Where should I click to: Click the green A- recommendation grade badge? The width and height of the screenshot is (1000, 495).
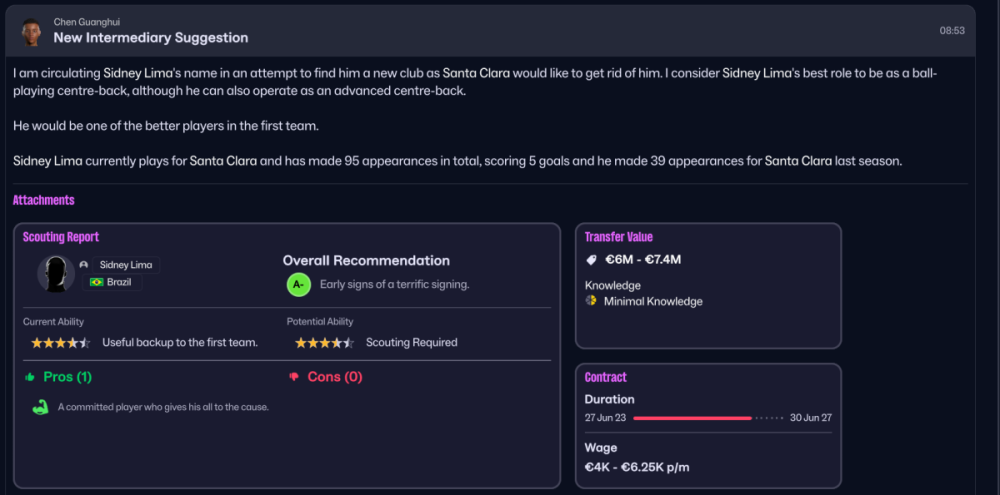pyautogui.click(x=298, y=284)
